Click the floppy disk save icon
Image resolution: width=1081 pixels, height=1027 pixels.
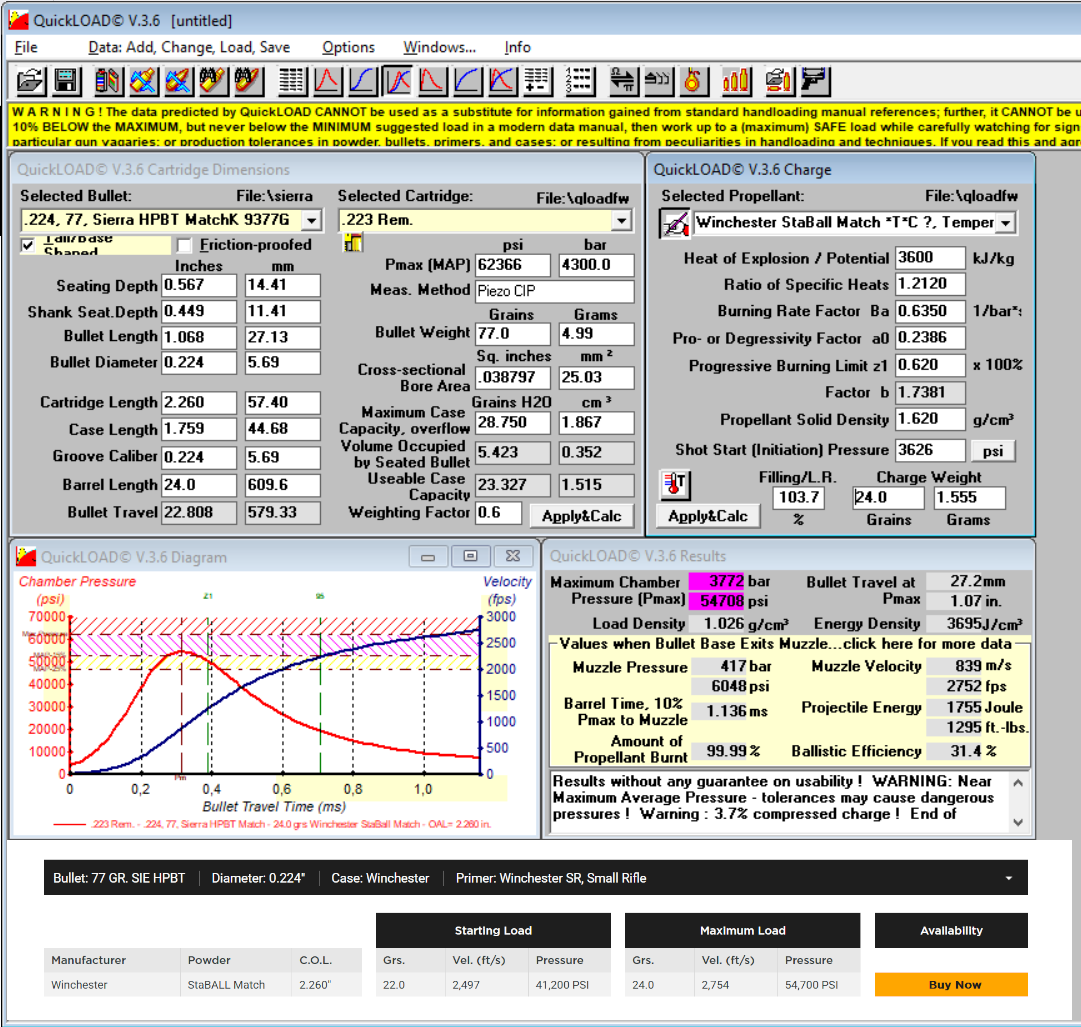(66, 81)
